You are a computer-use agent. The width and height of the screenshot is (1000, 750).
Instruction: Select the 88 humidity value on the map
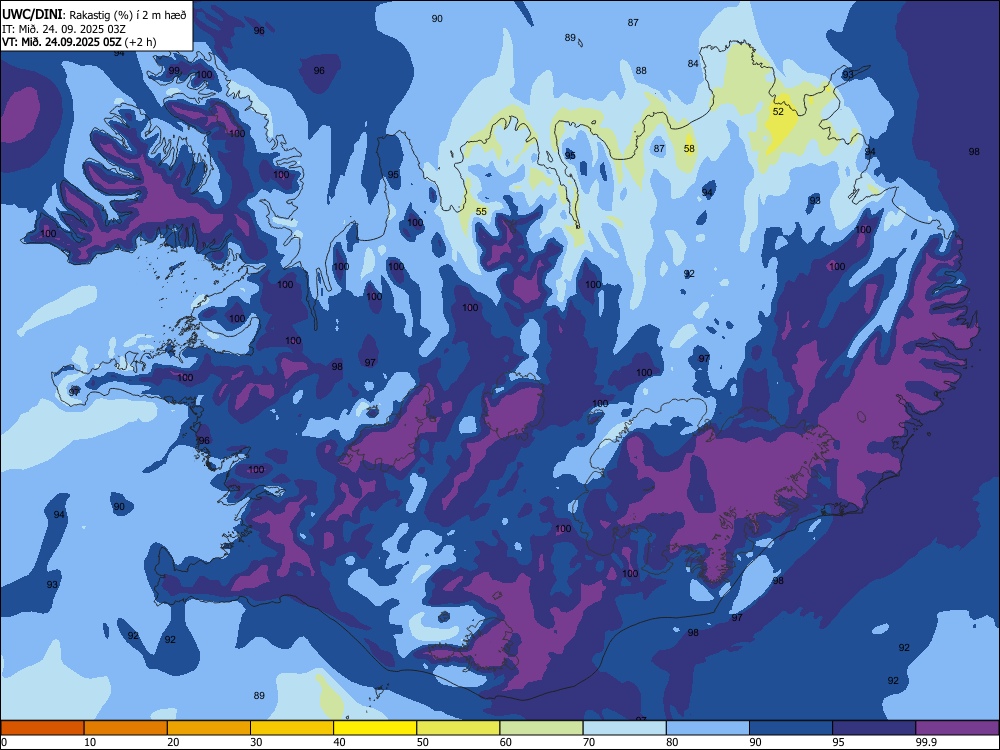pyautogui.click(x=641, y=71)
